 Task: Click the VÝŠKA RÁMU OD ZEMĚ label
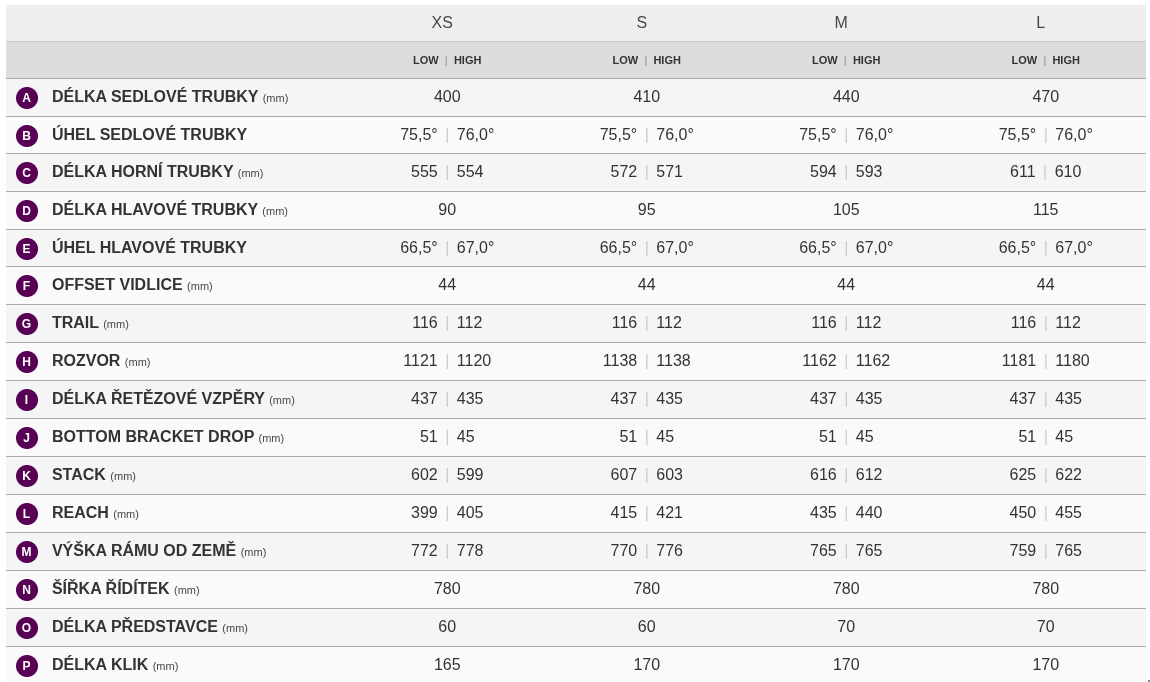(144, 551)
